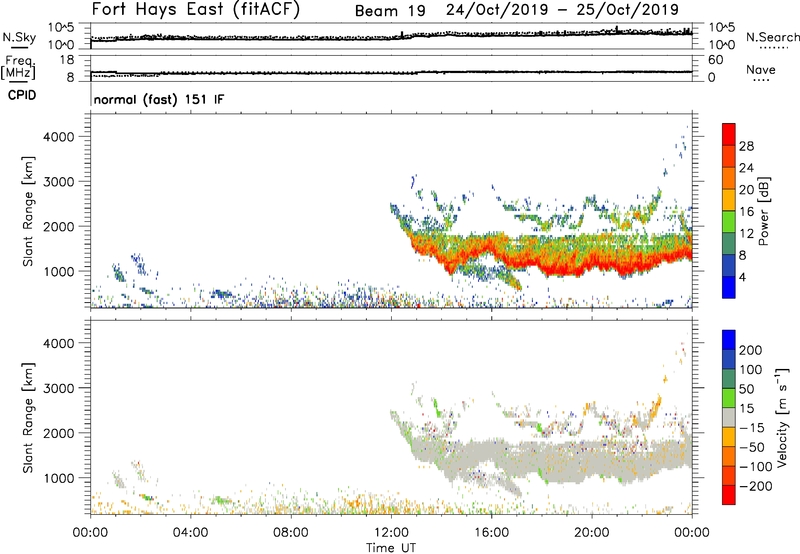Viewport: 800px width, 554px height.
Task: Click the 'Nave' legend label
Action: 761,69
